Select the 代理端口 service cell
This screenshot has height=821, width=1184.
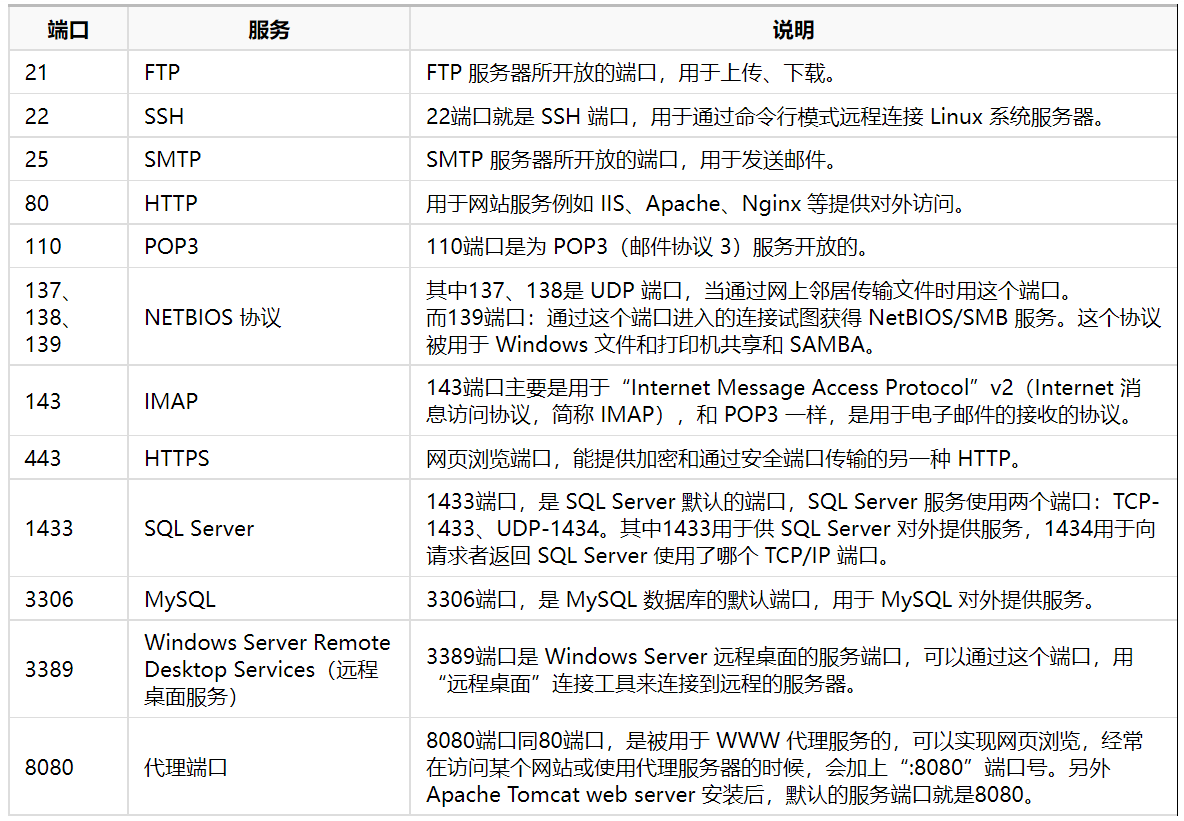point(186,767)
